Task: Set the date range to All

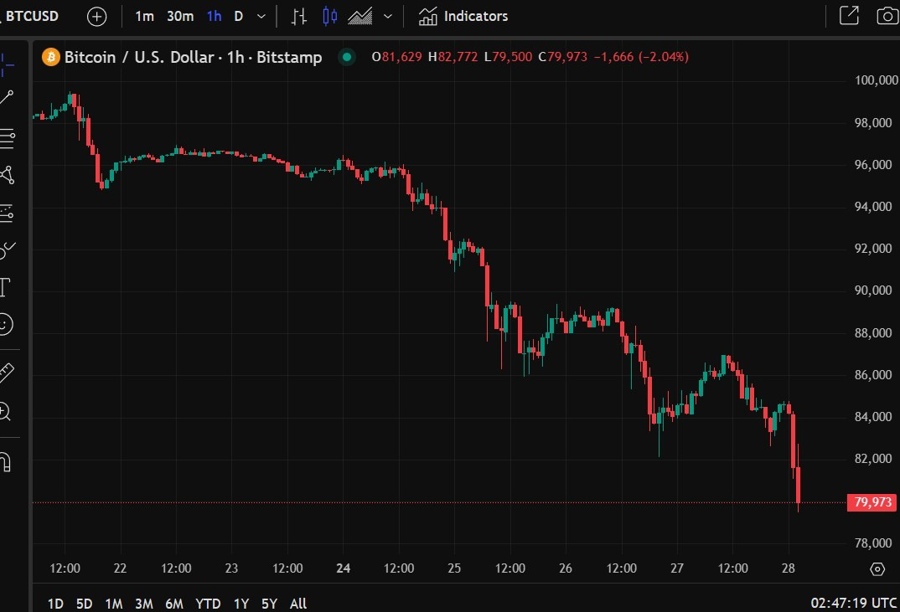Action: [x=298, y=603]
